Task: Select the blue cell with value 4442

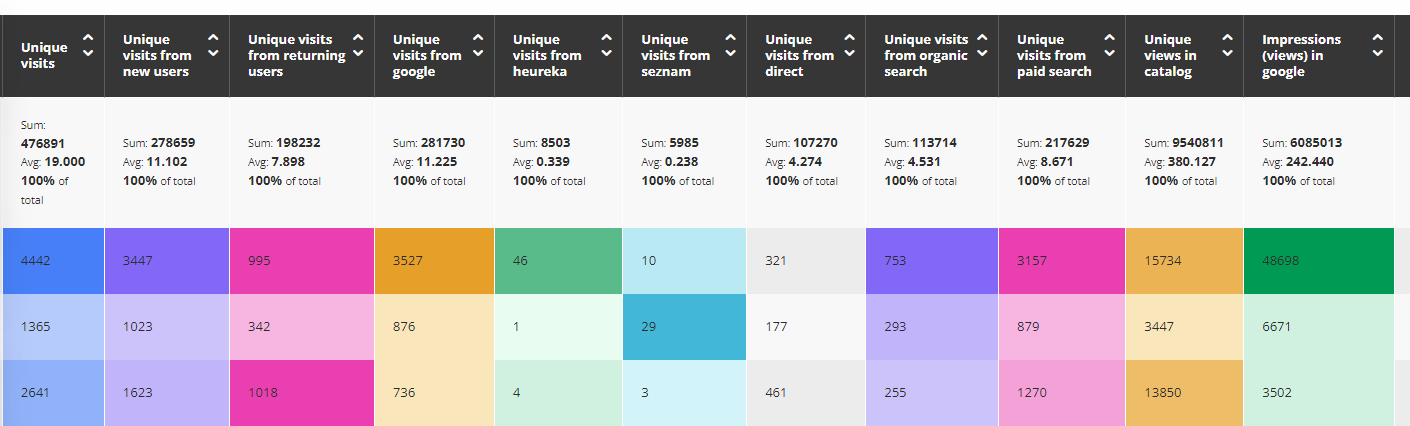Action: 51,260
